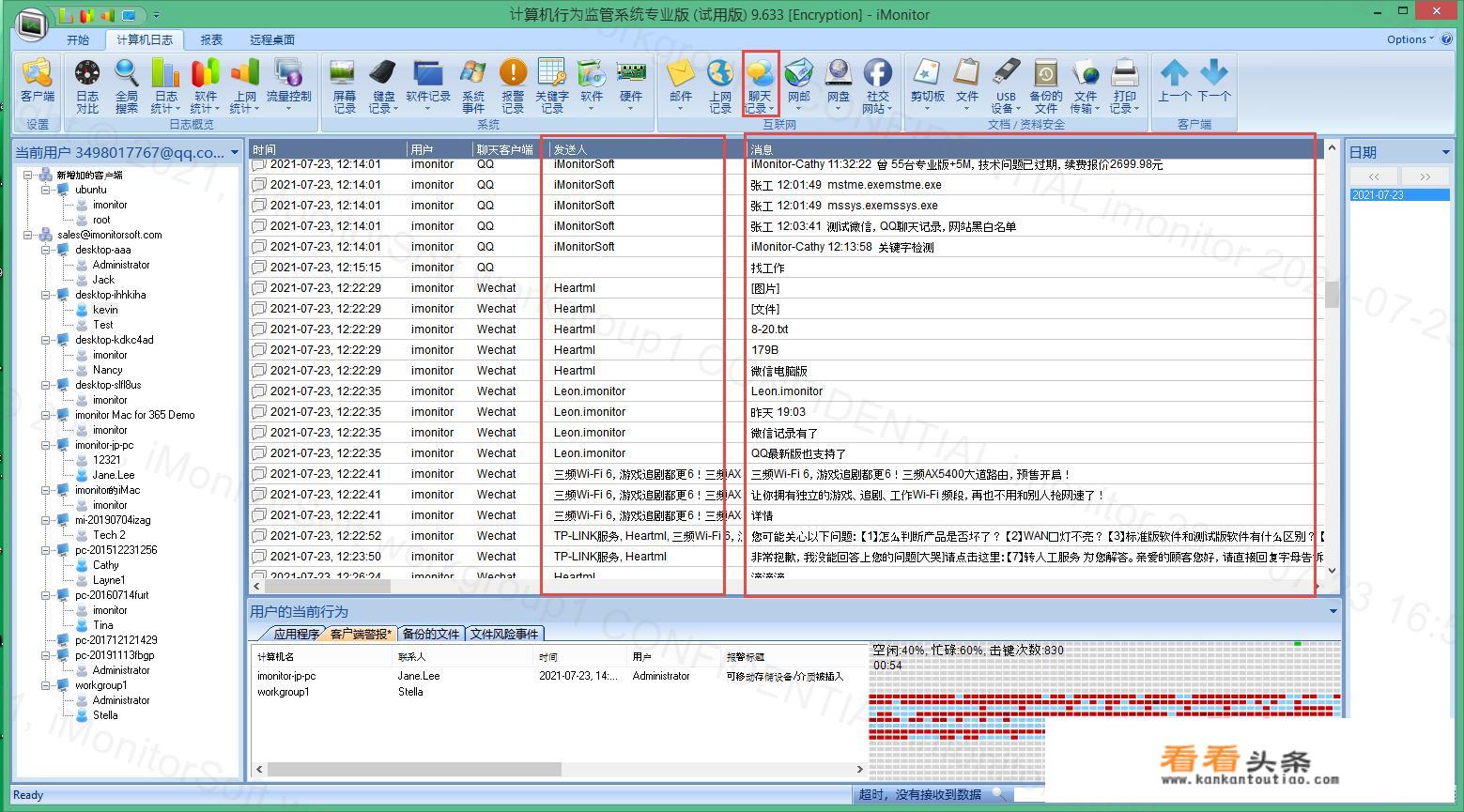The image size is (1464, 812).
Task: Open the 网盘 cloud disk icon
Action: point(839,85)
